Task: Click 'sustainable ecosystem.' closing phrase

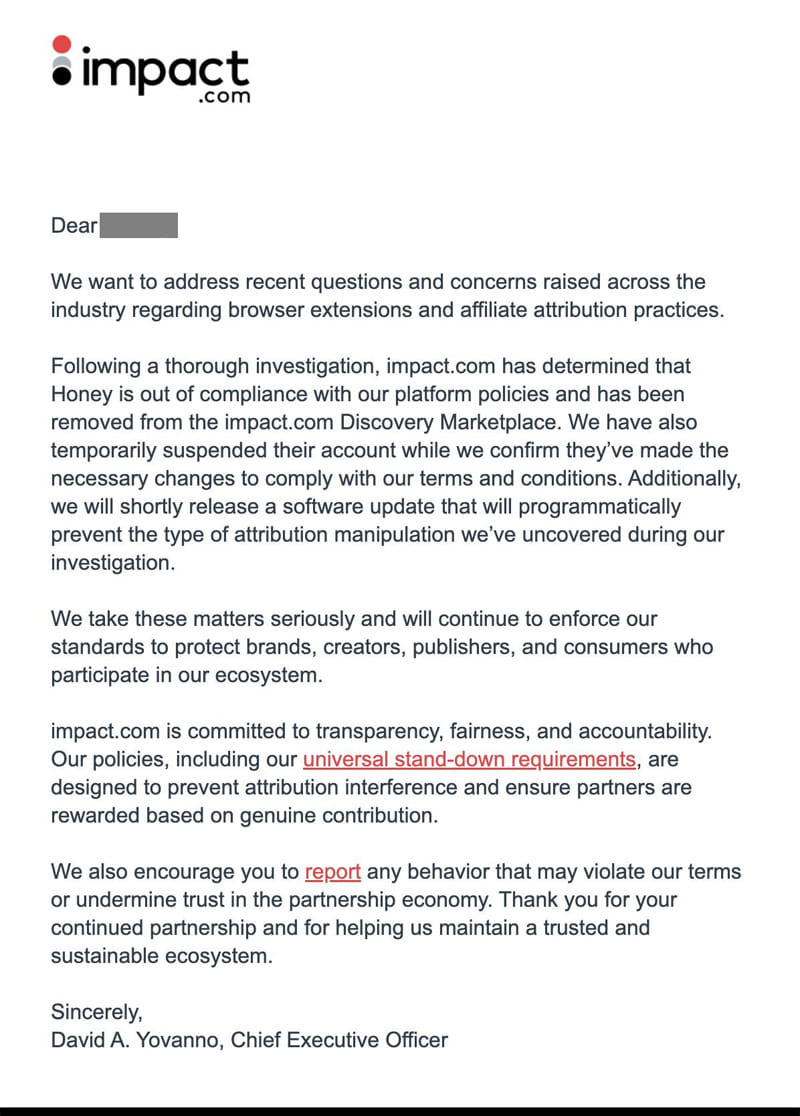Action: (x=162, y=956)
